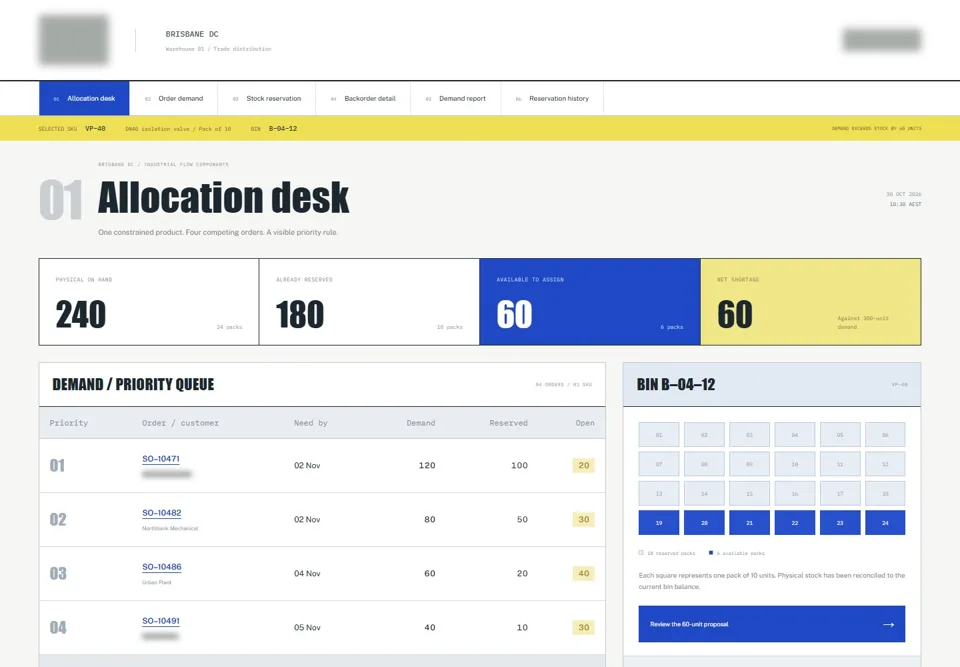Click the Order / customer column header
Viewport: 960px width, 667px height.
tap(180, 423)
